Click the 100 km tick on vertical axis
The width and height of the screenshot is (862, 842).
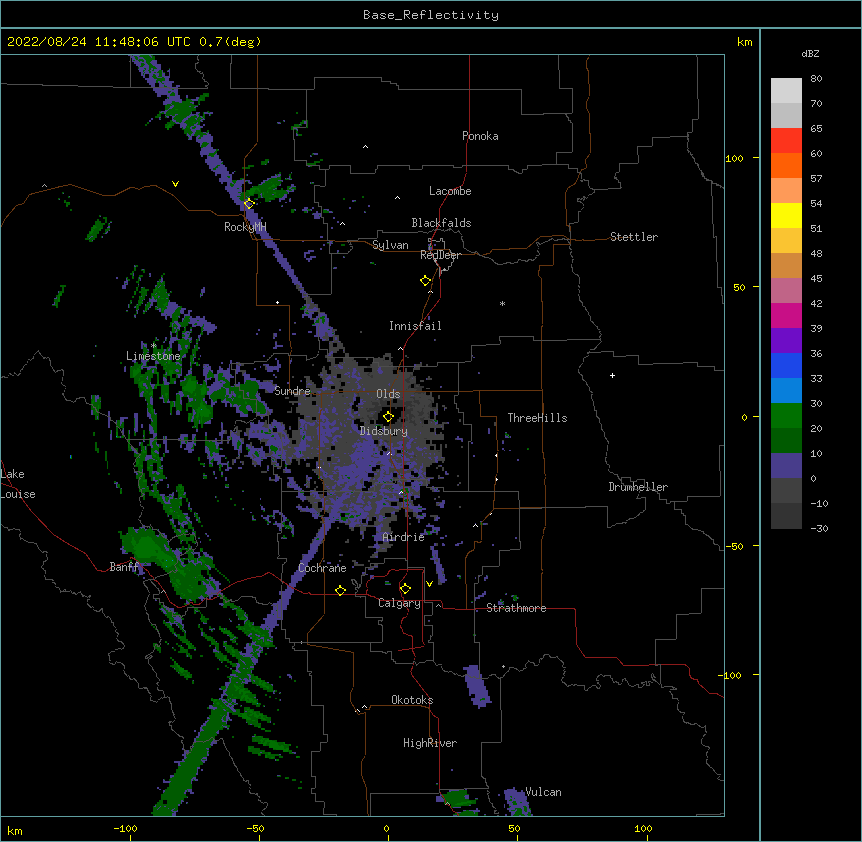pos(734,158)
